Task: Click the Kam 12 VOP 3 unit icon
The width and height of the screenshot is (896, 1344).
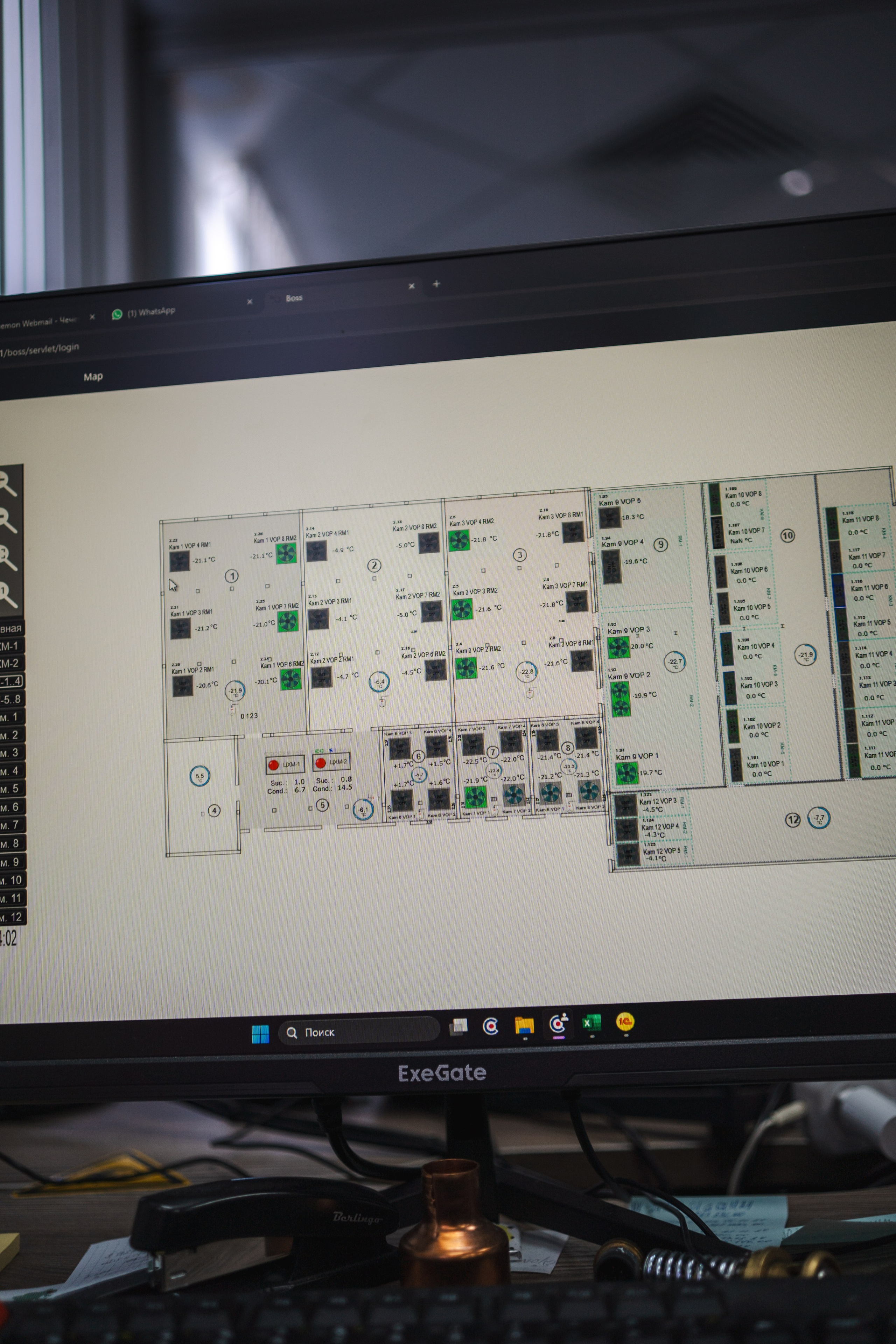Action: pyautogui.click(x=626, y=806)
